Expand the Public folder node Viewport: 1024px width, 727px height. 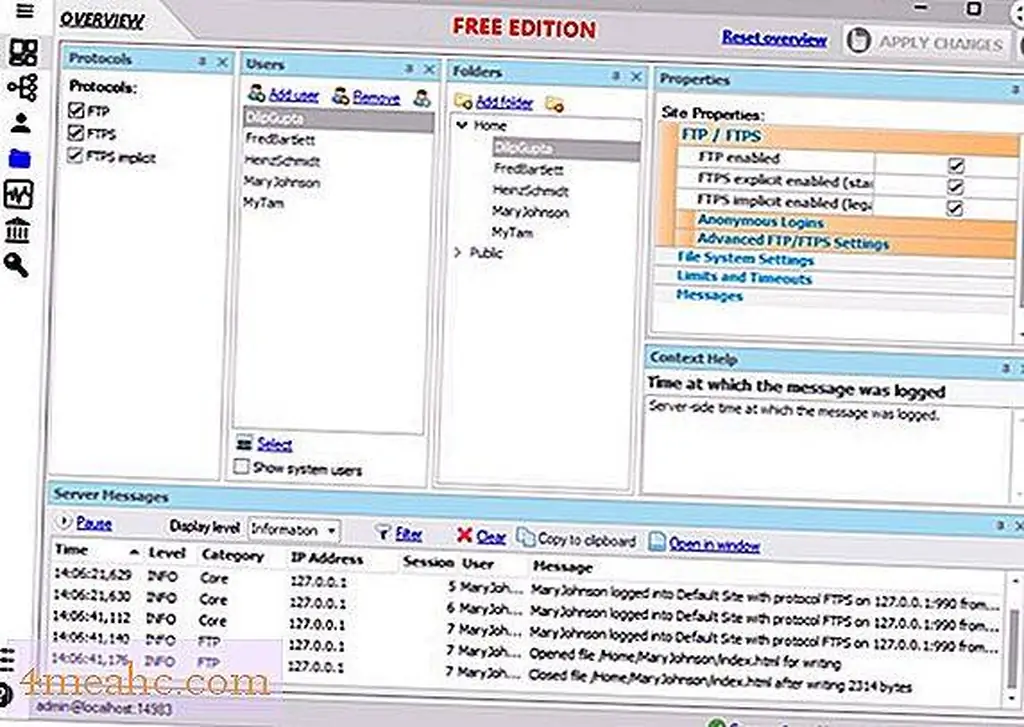pyautogui.click(x=459, y=253)
